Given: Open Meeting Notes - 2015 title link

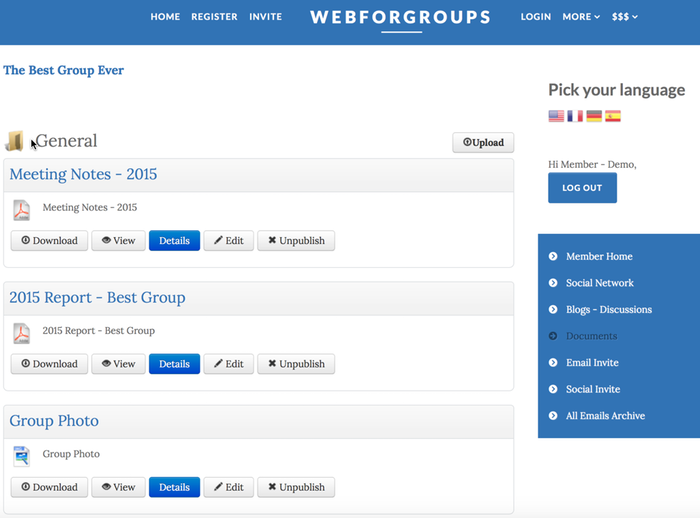Looking at the screenshot, I should pyautogui.click(x=83, y=174).
